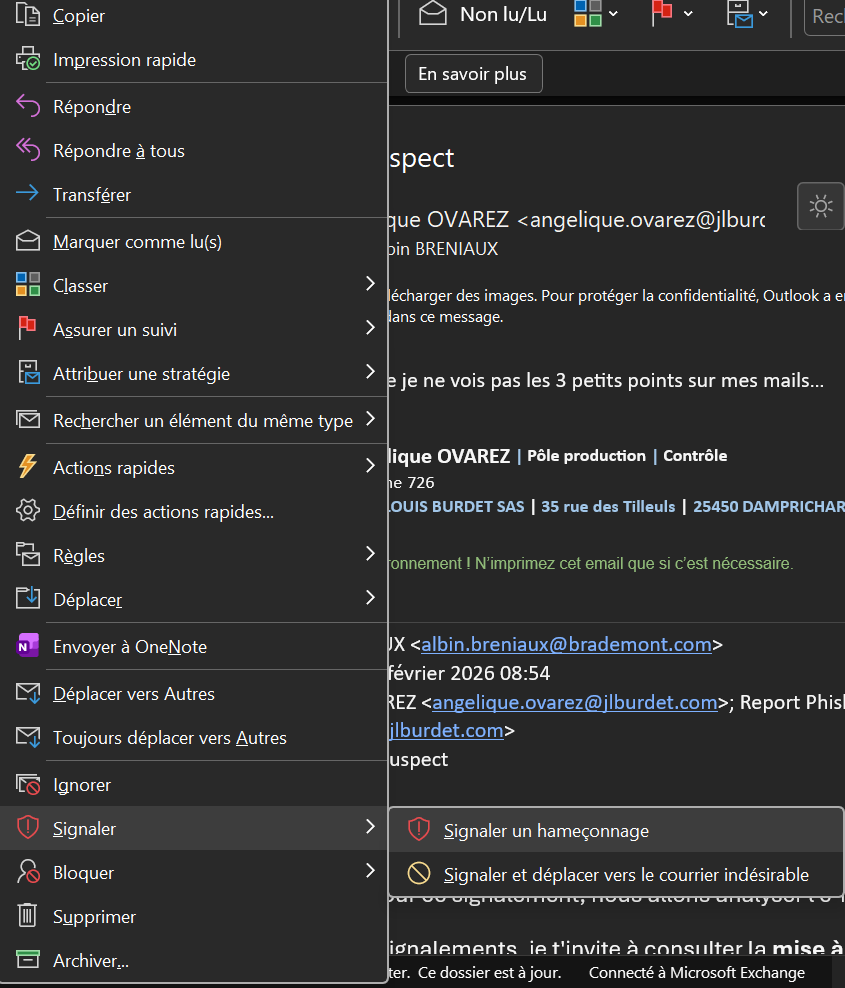Open Rechercher un élément du même type

[x=193, y=420]
